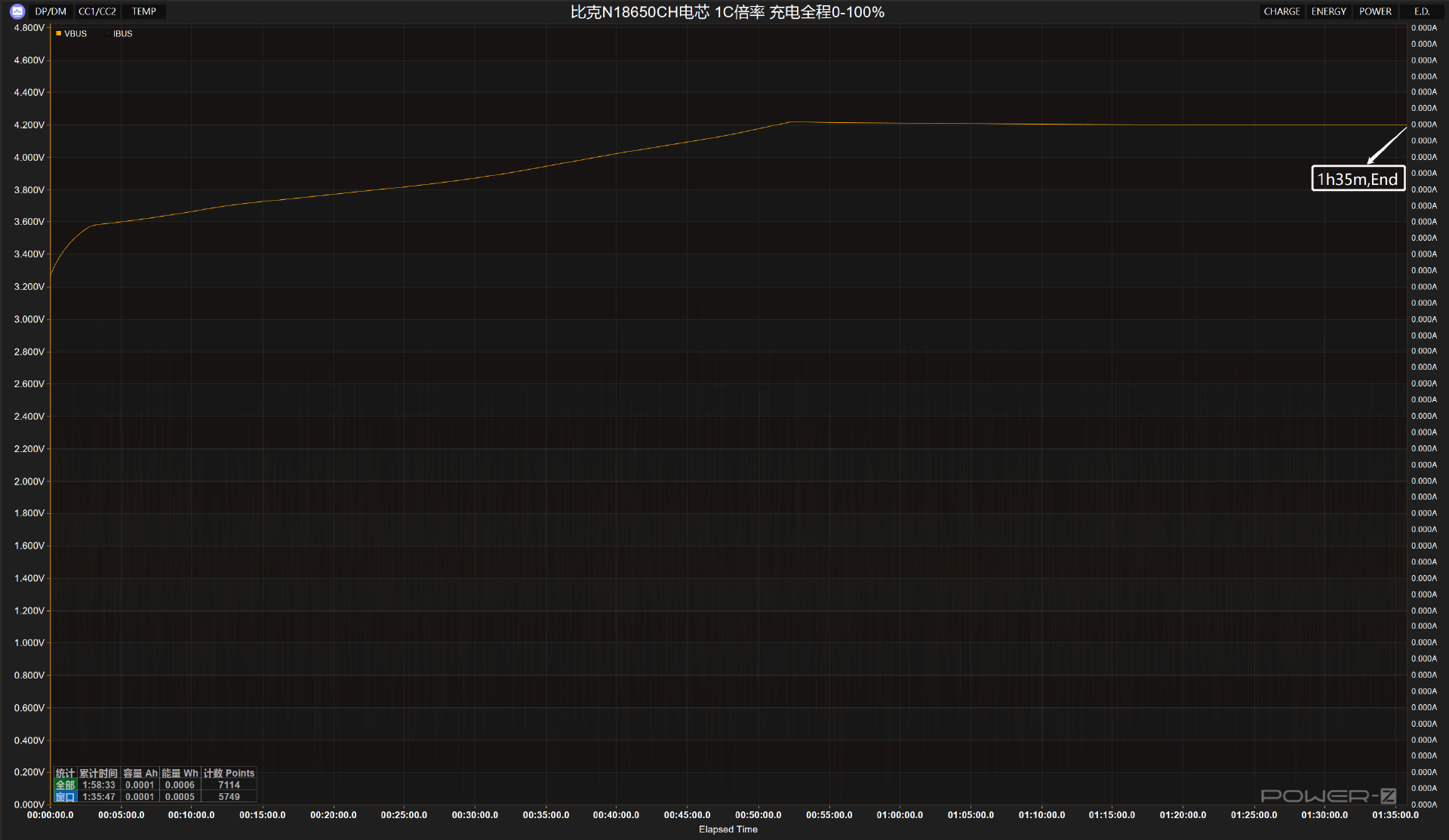The width and height of the screenshot is (1449, 840).
Task: Click the 1:35:47 window time value
Action: [x=99, y=797]
